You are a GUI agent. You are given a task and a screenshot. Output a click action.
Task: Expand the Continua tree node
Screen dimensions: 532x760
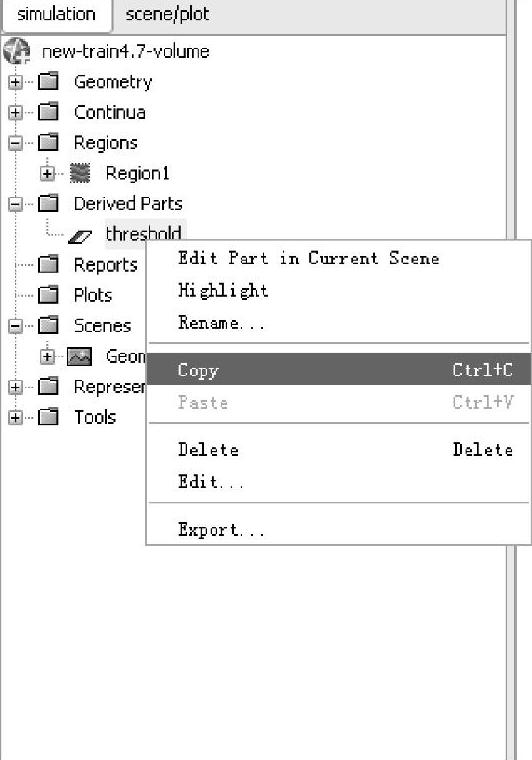click(16, 112)
